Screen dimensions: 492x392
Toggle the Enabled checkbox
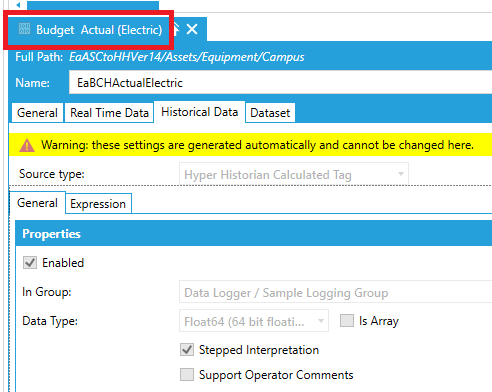(x=30, y=263)
